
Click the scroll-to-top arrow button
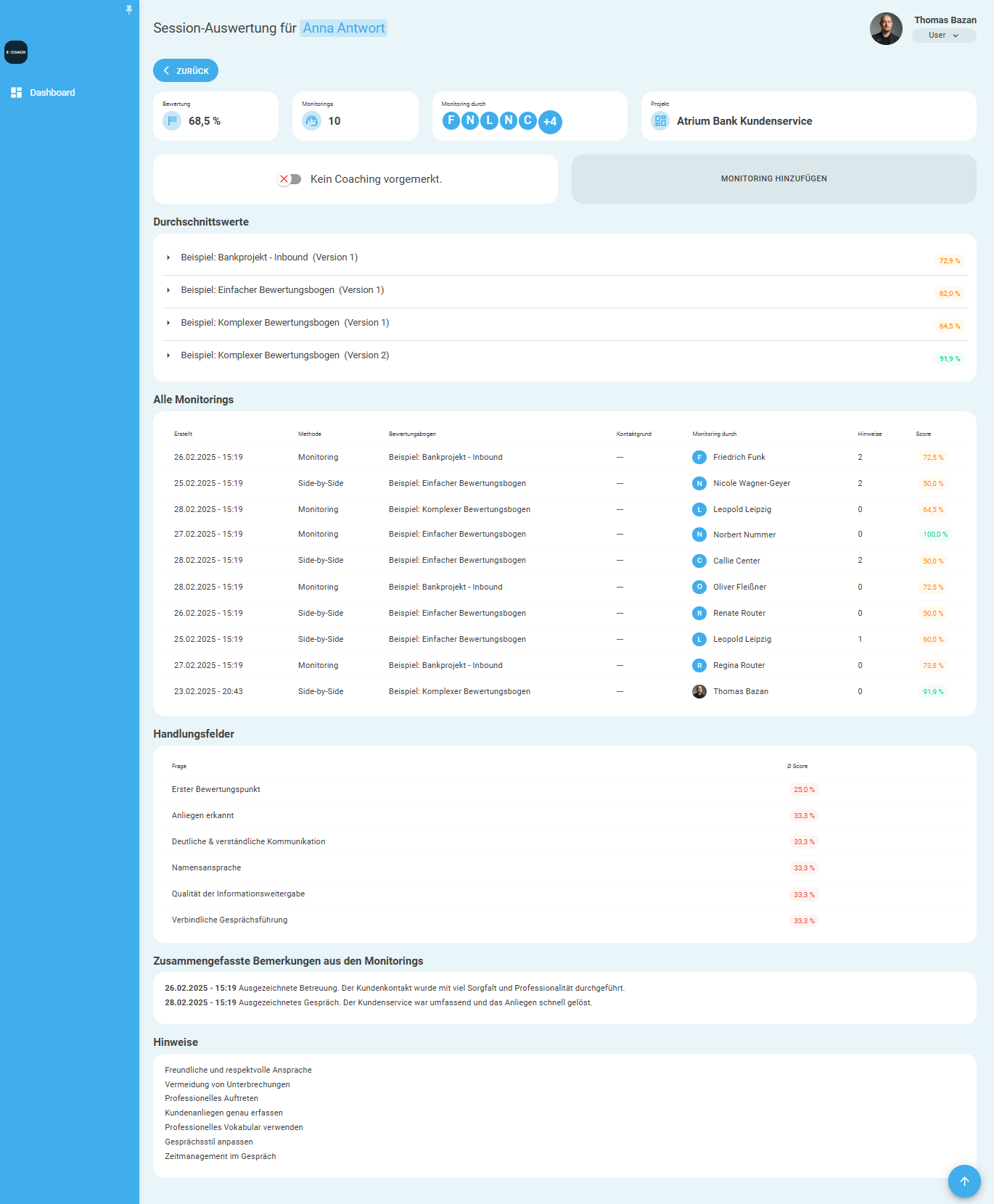pyautogui.click(x=964, y=1182)
